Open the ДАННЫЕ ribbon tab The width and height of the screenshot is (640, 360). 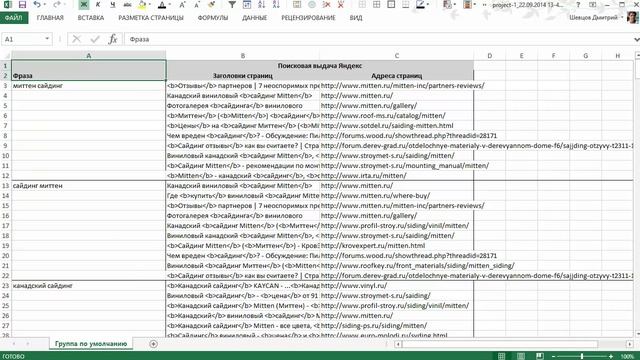point(254,18)
